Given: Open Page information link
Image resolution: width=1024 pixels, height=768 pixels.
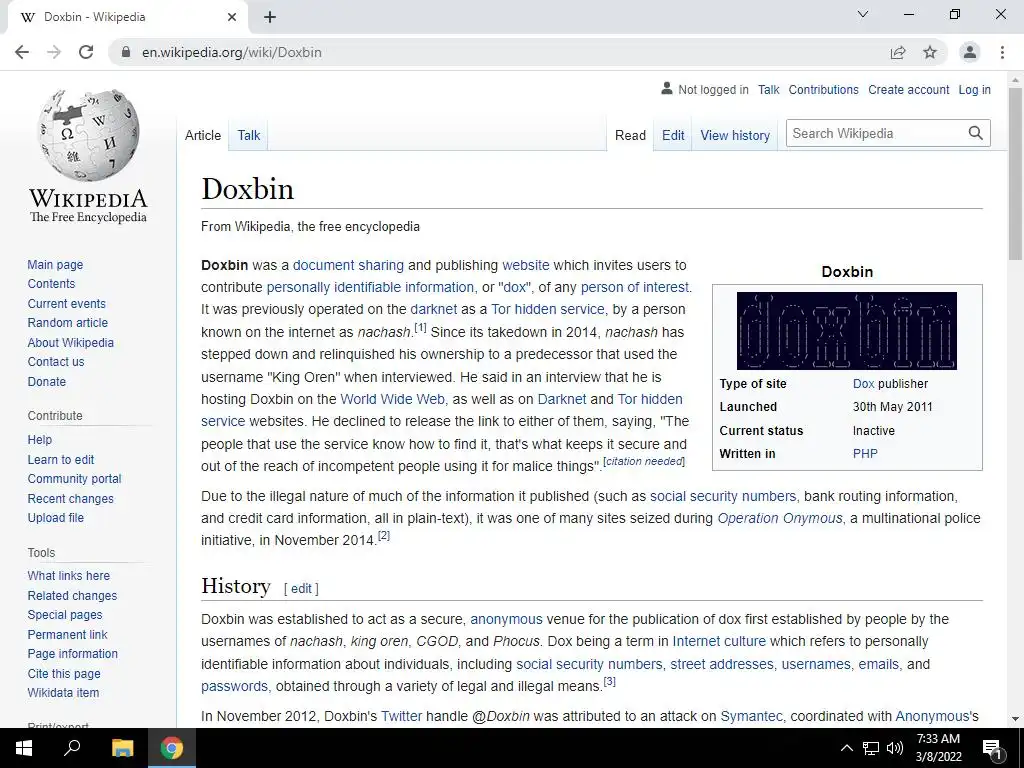Looking at the screenshot, I should 72,653.
